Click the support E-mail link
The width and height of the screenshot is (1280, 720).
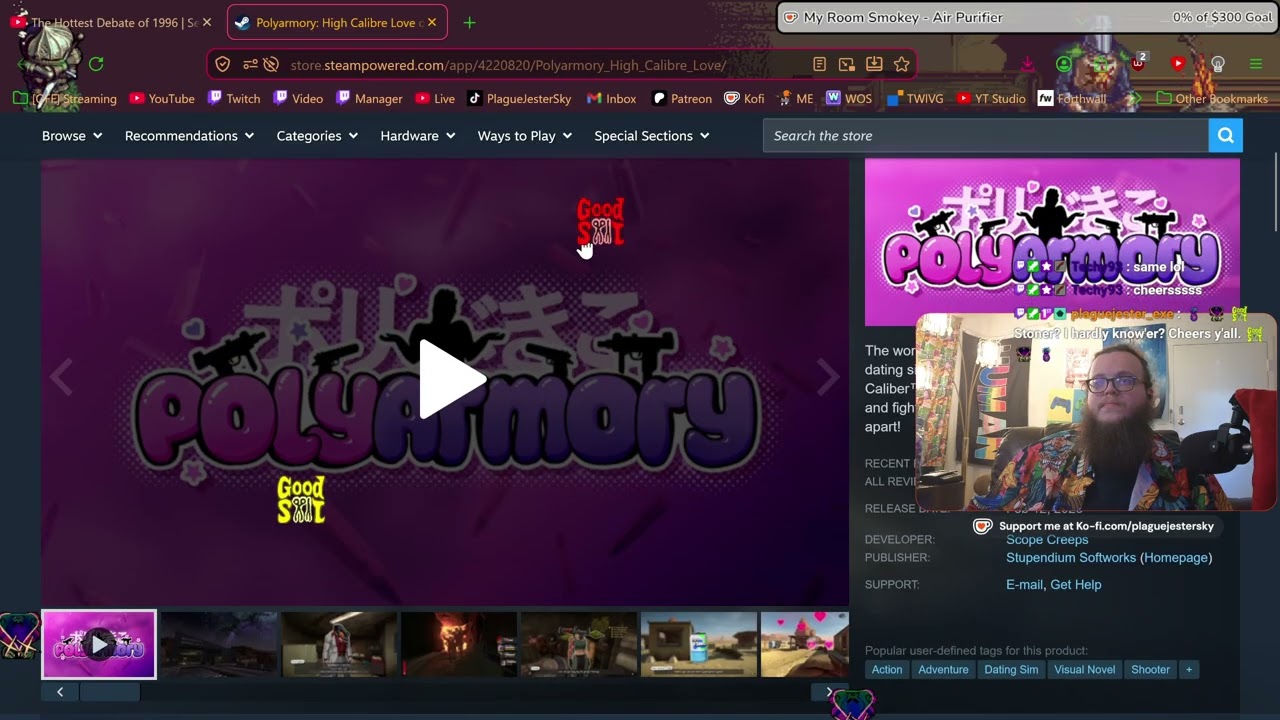1024,584
